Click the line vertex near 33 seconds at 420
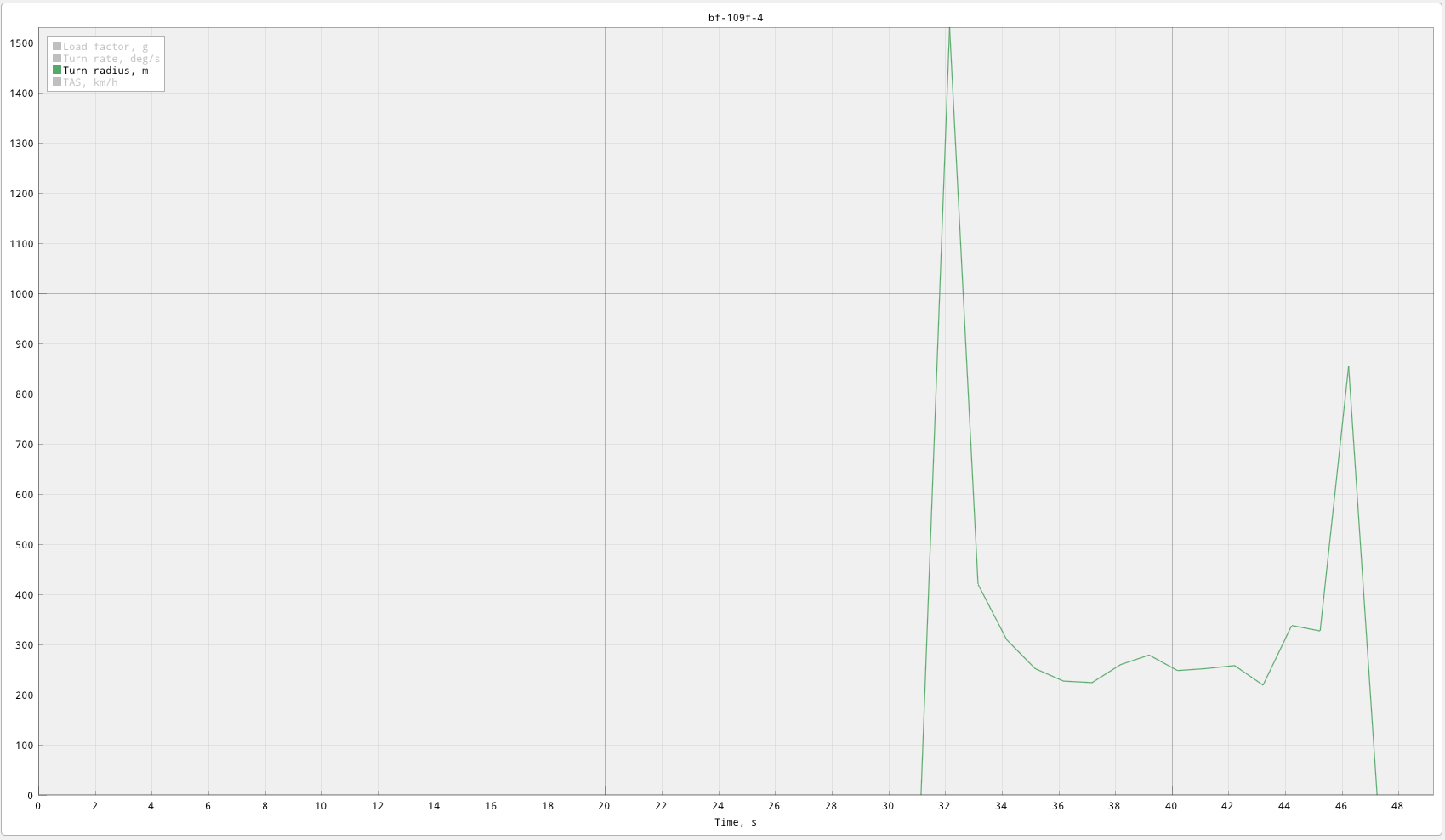Viewport: 1445px width, 840px height. pyautogui.click(x=978, y=584)
